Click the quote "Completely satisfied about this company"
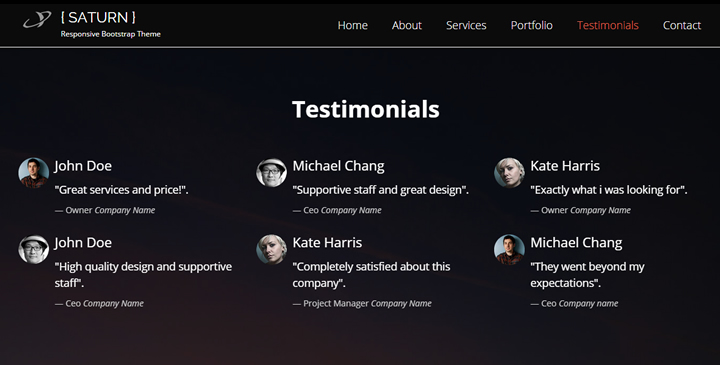Screen dimensions: 720x365 pyautogui.click(x=371, y=275)
